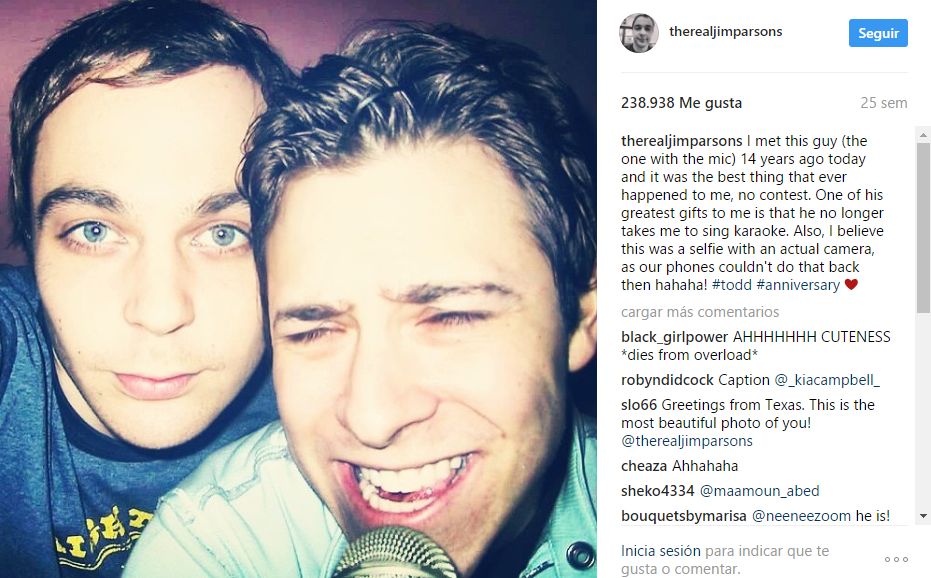The image size is (931, 578).
Task: Click the scrollbar down arrow in comments
Action: (x=923, y=516)
